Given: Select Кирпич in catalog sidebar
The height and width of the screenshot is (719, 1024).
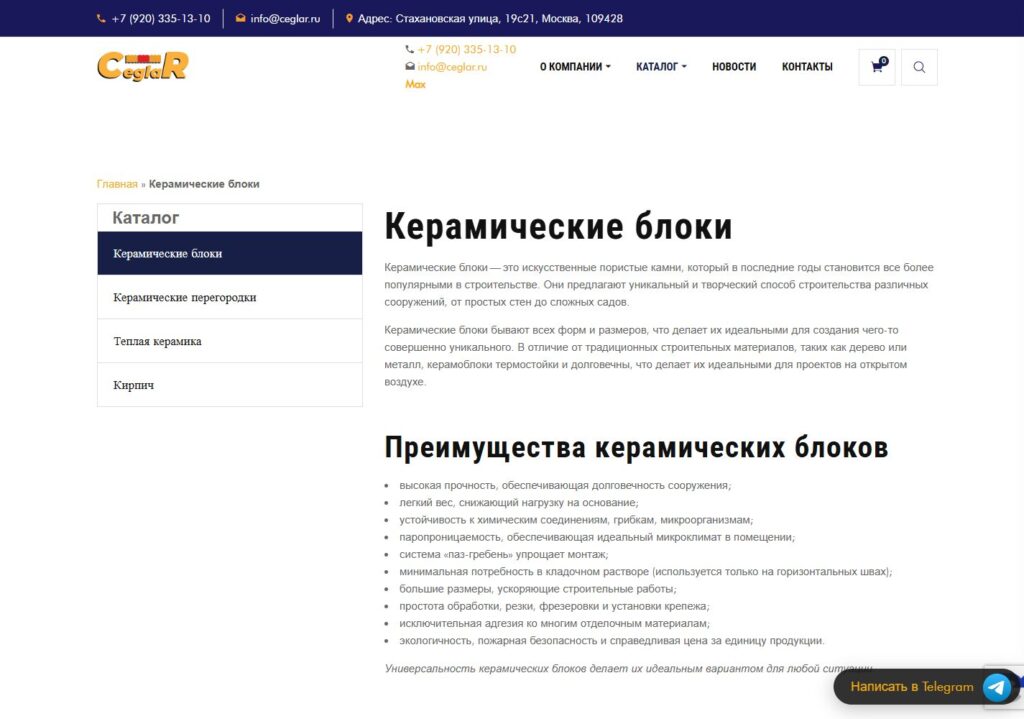Looking at the screenshot, I should coord(230,385).
